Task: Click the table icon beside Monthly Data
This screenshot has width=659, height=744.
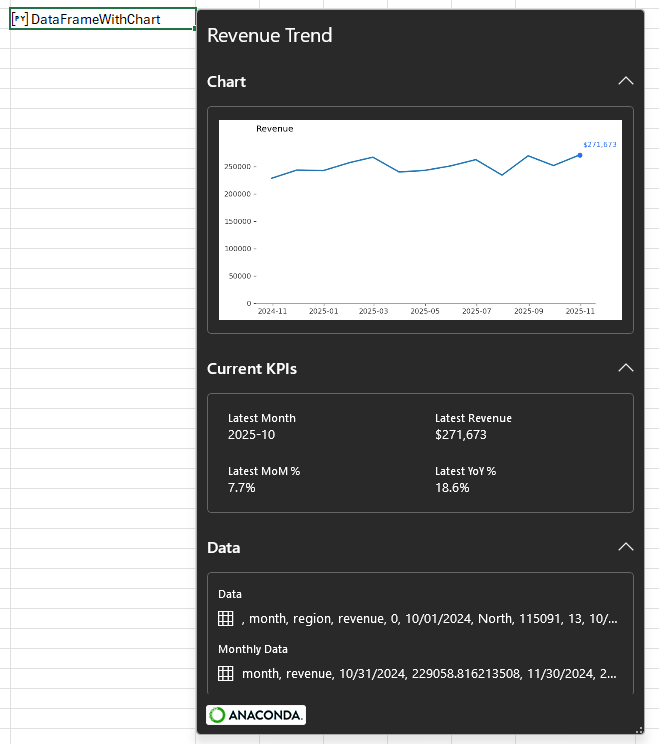Action: [226, 674]
